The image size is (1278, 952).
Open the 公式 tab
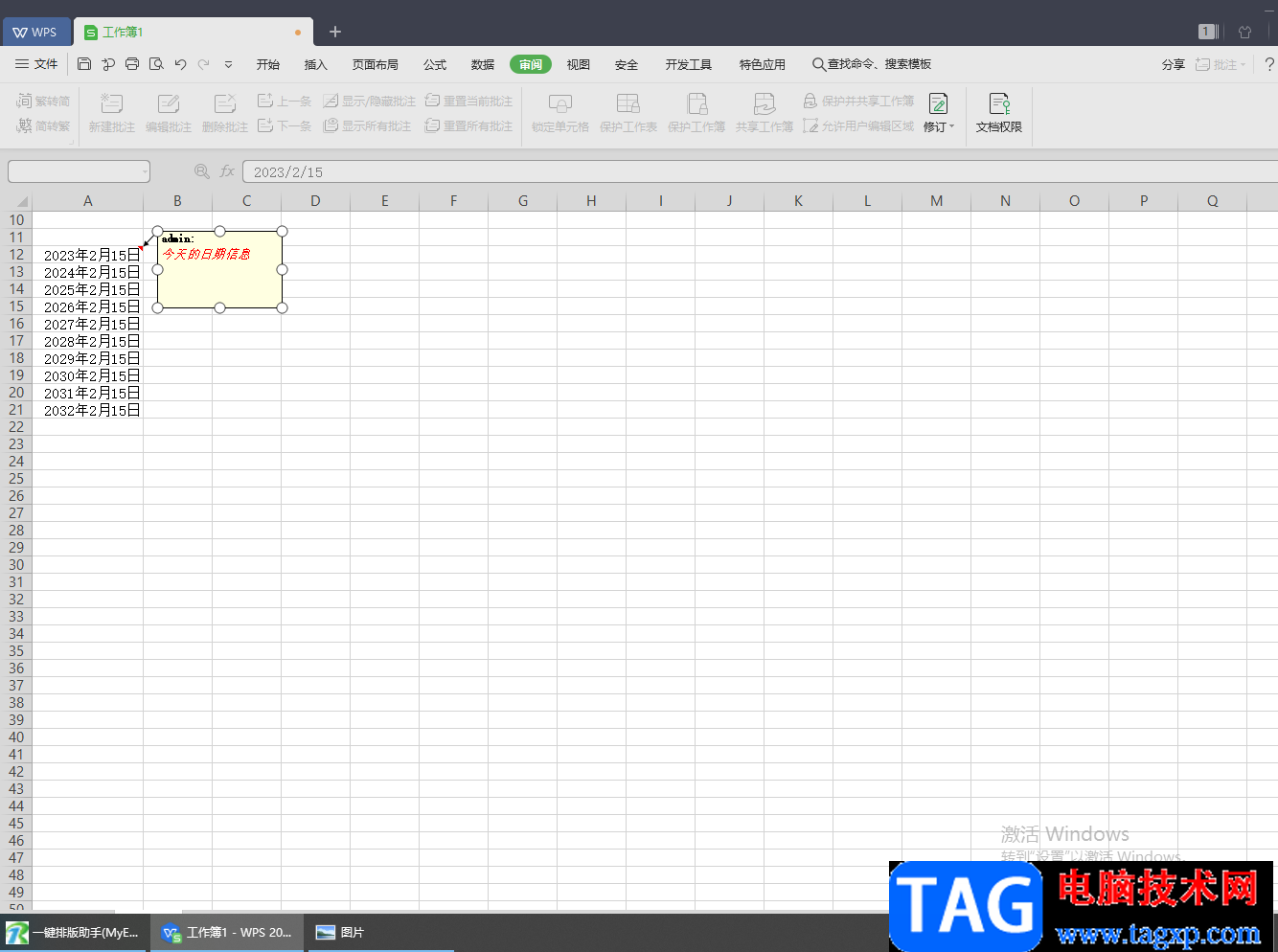coord(435,64)
